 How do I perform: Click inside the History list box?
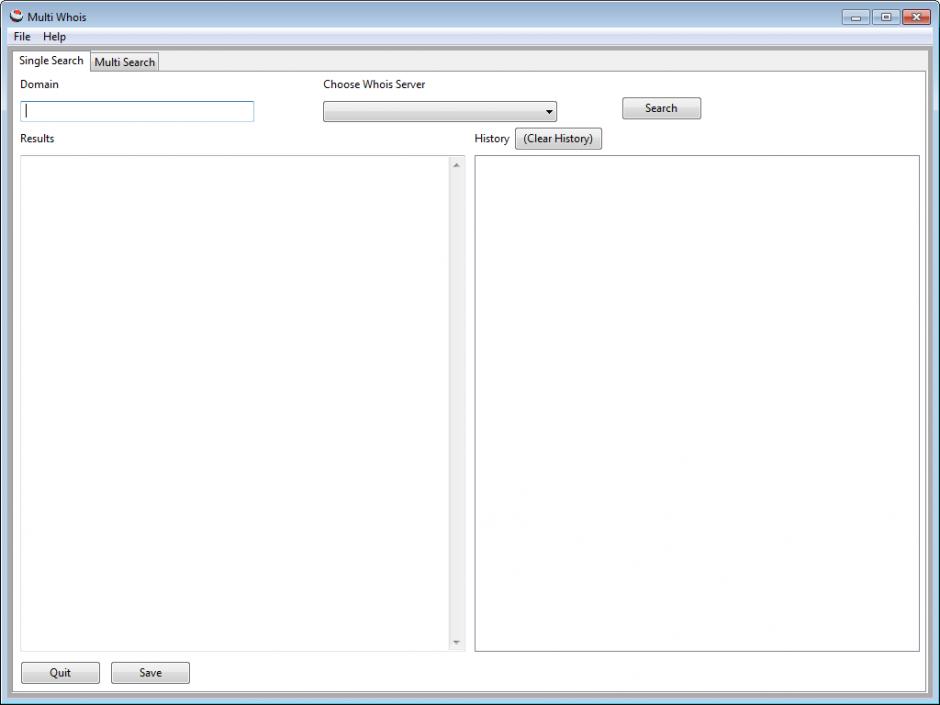click(x=696, y=400)
